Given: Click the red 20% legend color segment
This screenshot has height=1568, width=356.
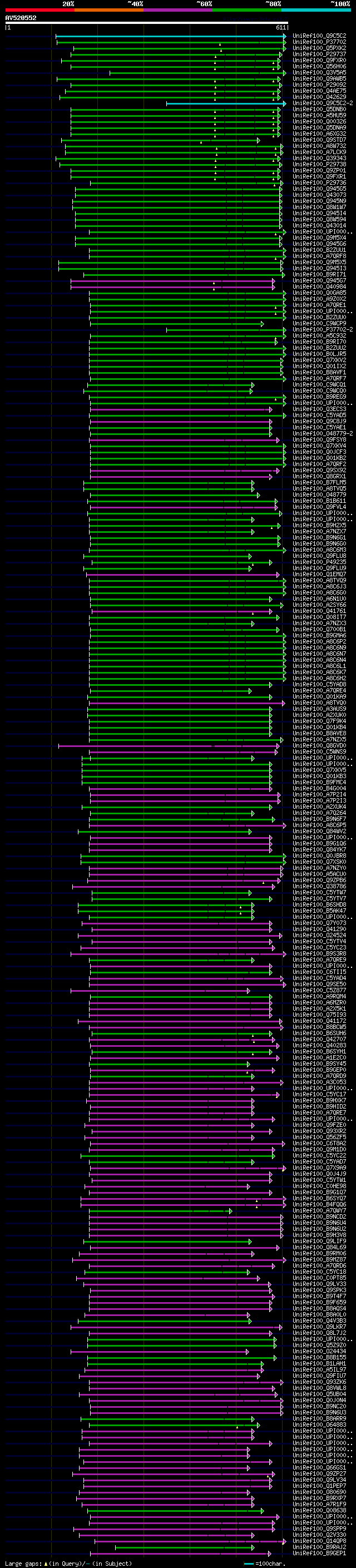Looking at the screenshot, I should 39,10.
